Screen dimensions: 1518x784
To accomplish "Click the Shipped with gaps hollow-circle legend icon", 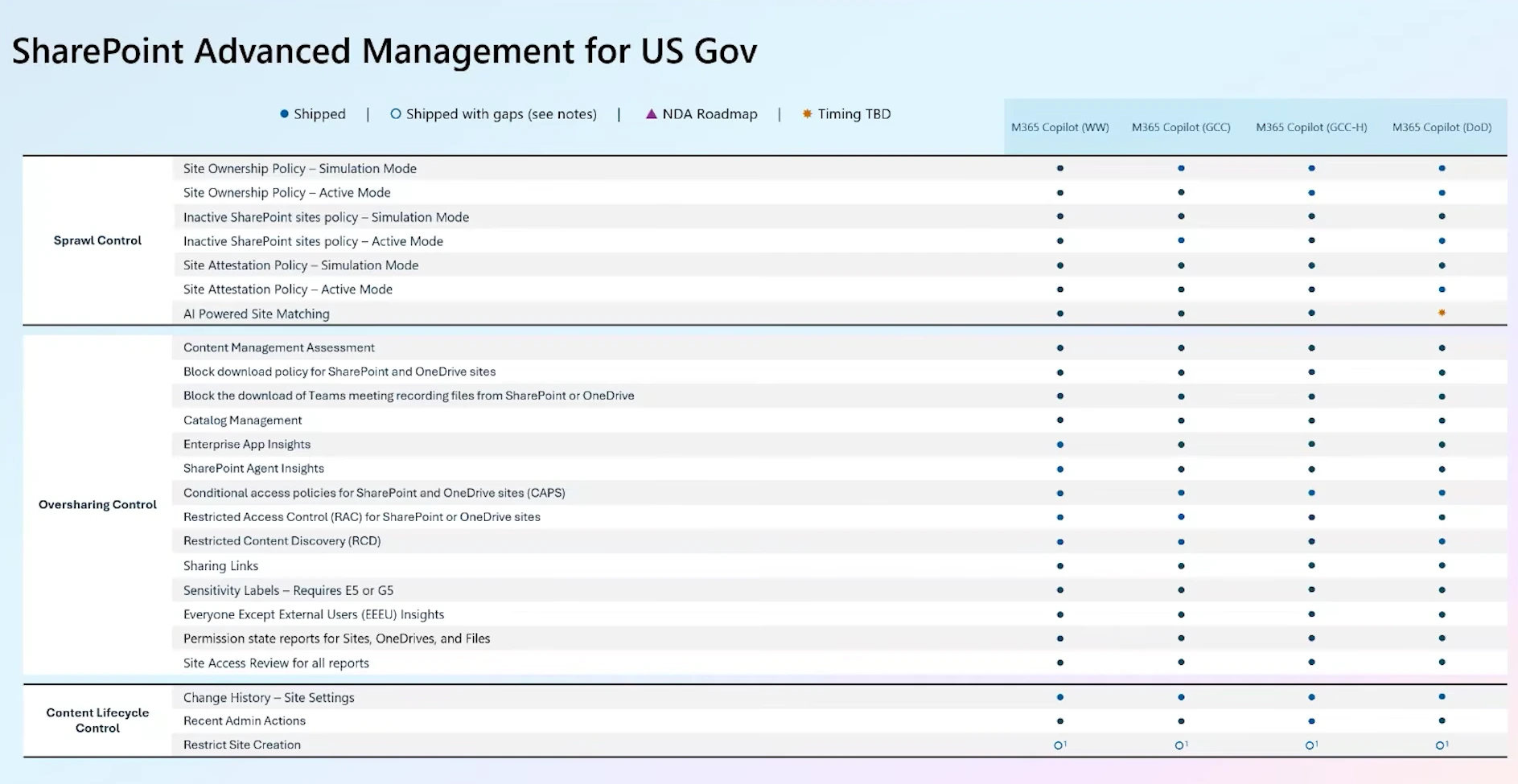I will tap(396, 114).
